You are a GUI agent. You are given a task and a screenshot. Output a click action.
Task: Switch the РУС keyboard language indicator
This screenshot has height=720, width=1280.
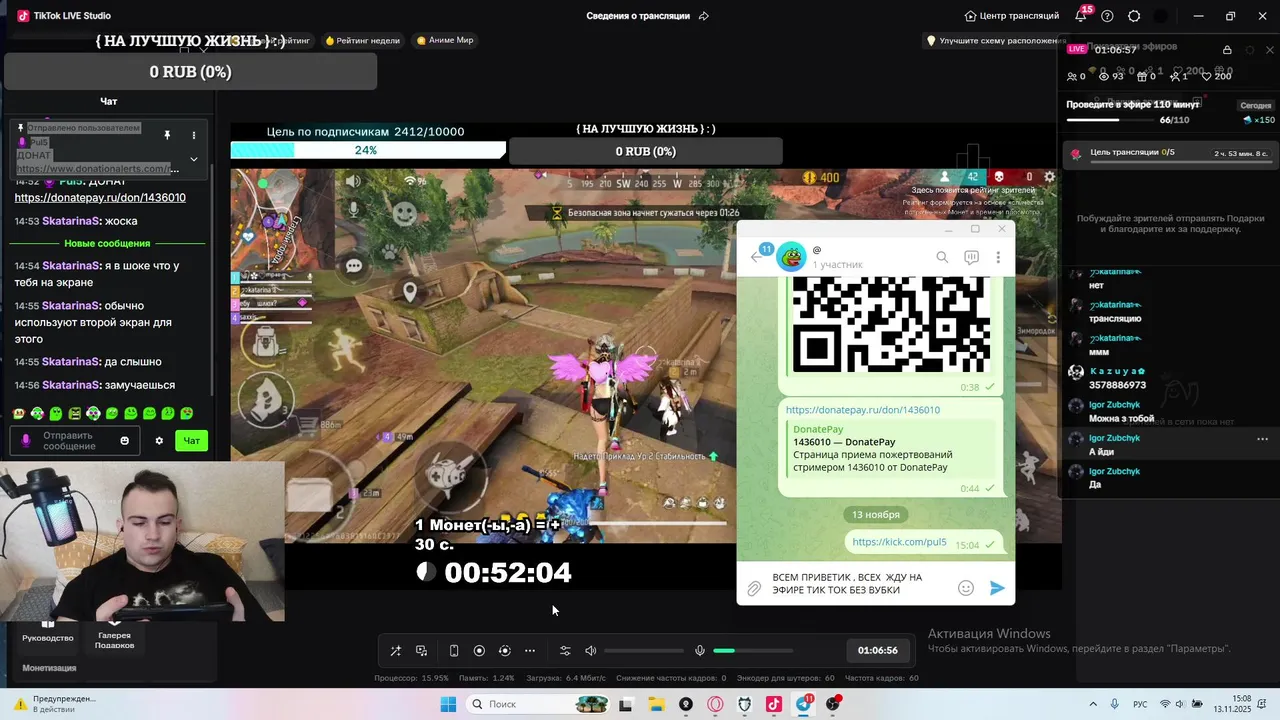1140,704
